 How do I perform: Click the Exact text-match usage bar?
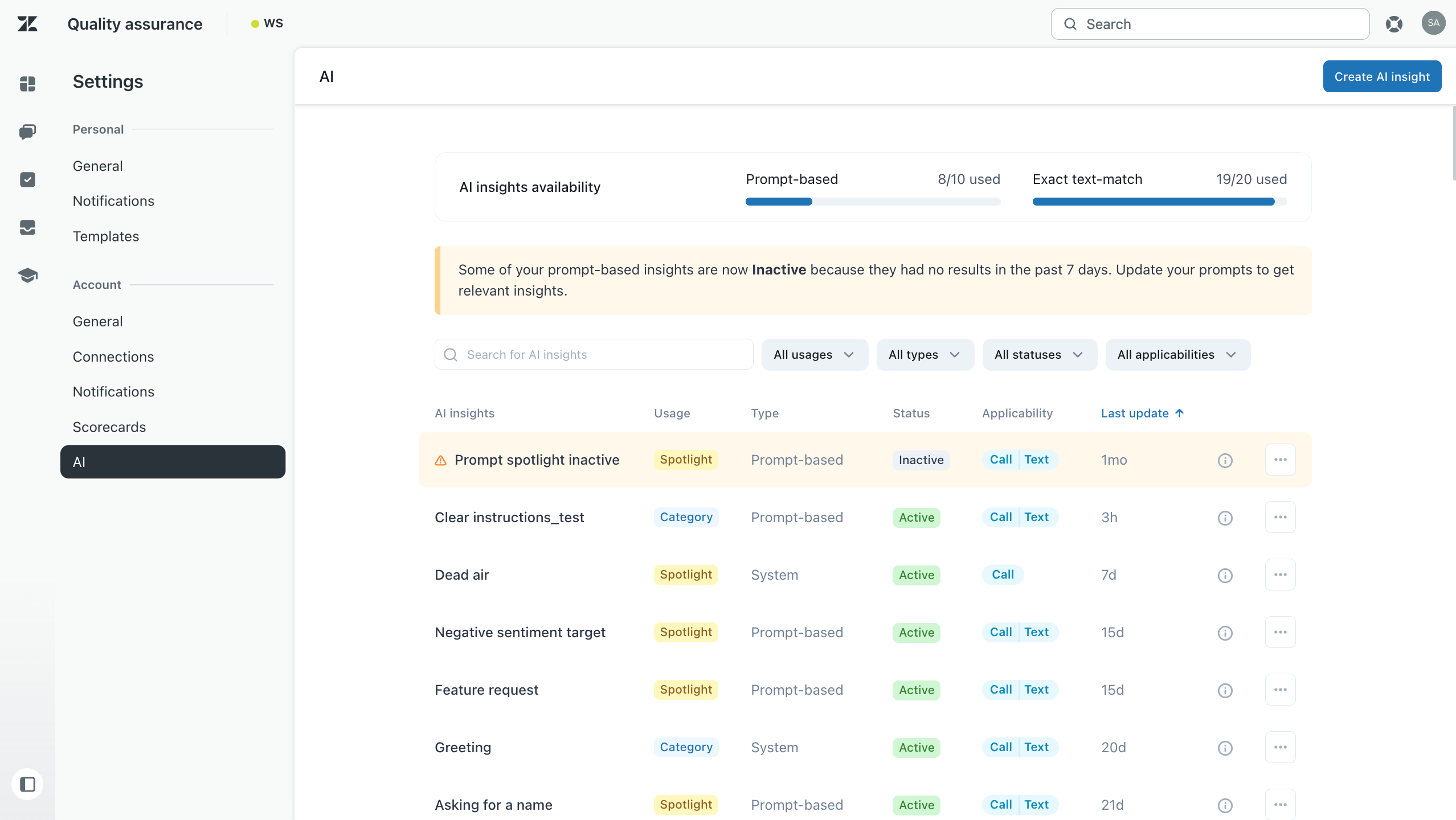pos(1159,202)
